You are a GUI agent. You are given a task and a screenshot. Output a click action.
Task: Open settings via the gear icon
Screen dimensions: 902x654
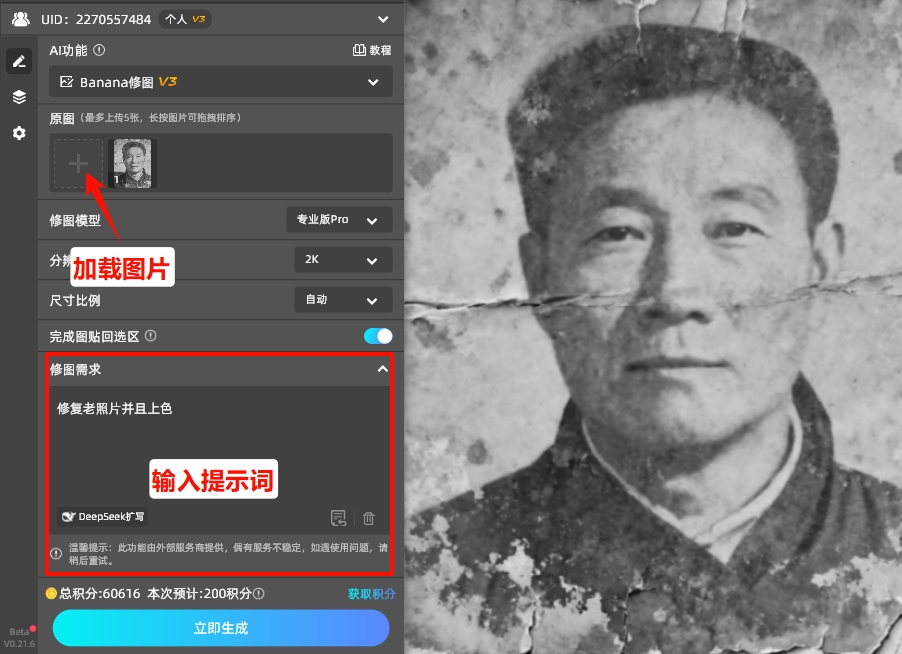pos(18,133)
